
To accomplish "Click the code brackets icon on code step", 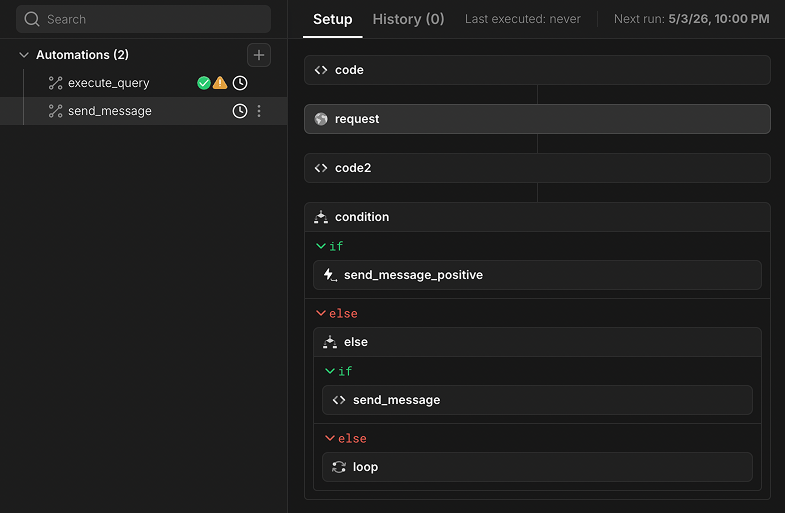I will tap(321, 70).
